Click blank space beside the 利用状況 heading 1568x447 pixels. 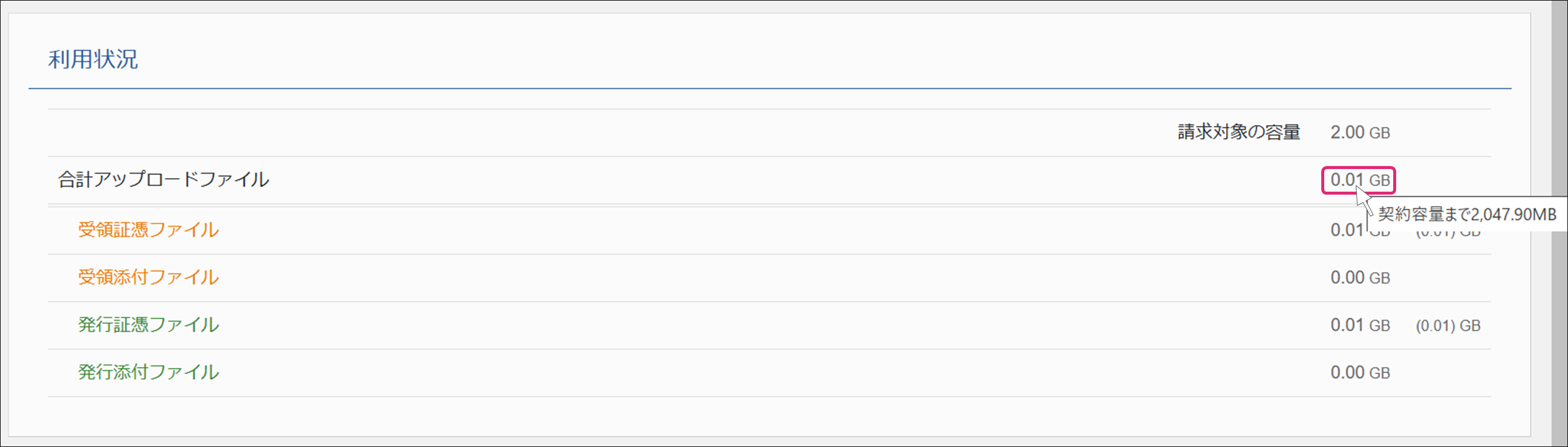tap(791, 60)
